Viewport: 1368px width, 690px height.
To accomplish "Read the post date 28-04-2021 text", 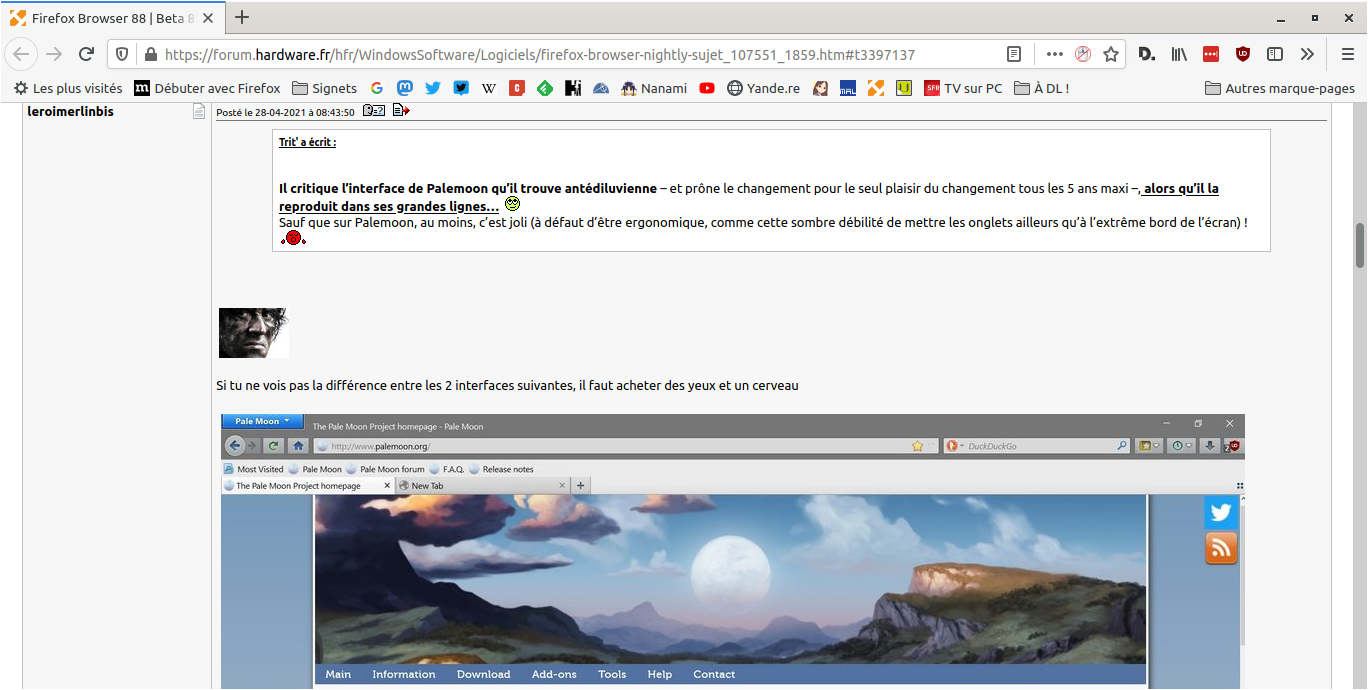I will tap(285, 112).
